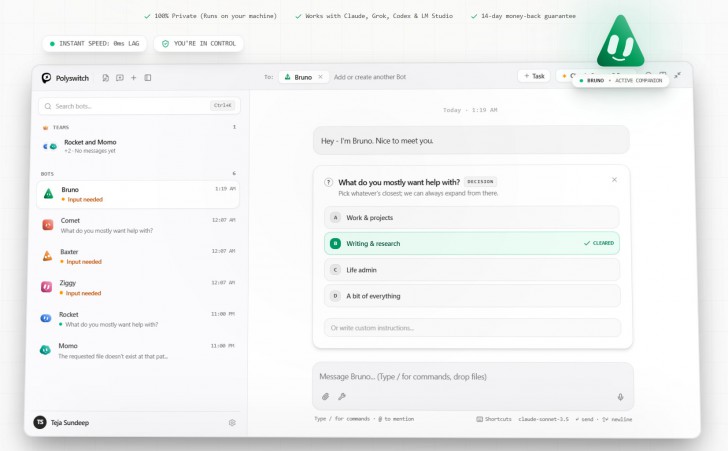The image size is (728, 451).
Task: Click the green Bruno avatar in sidebar
Action: tap(48, 194)
